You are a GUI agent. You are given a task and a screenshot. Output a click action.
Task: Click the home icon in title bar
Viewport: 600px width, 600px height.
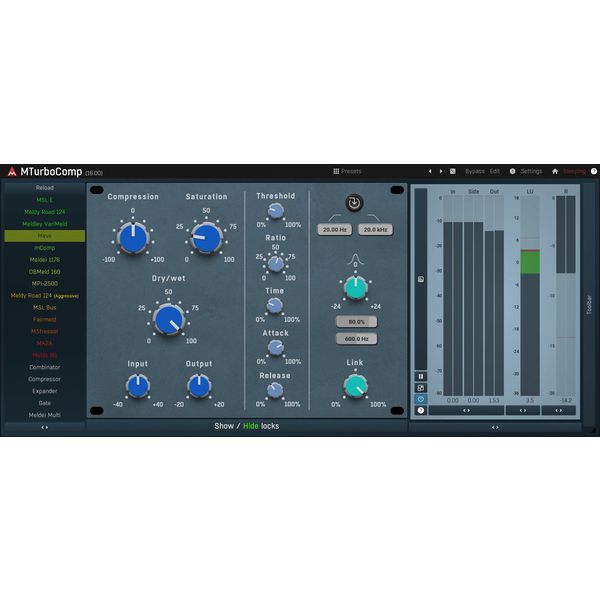[555, 171]
